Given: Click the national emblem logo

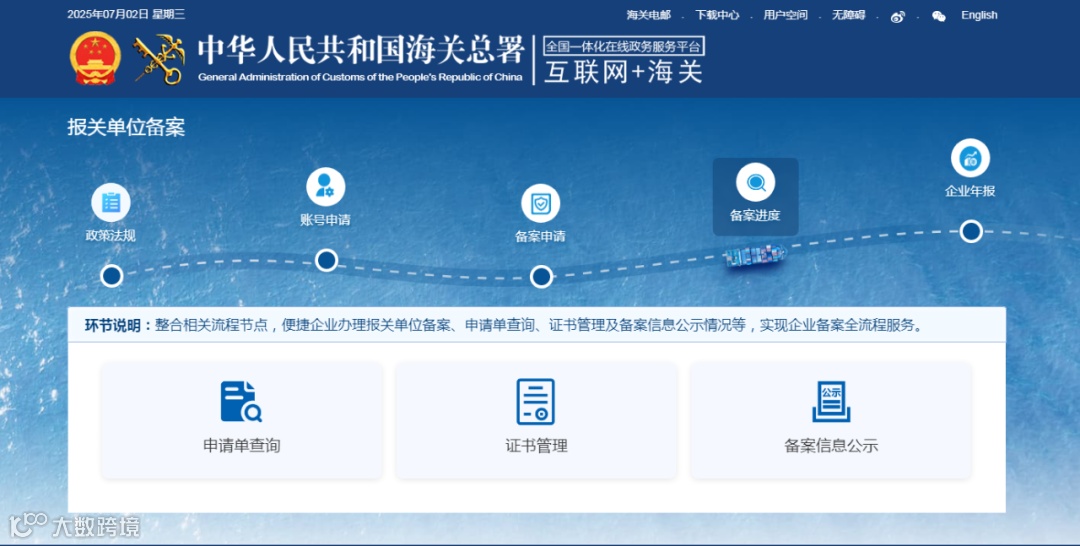Looking at the screenshot, I should pyautogui.click(x=96, y=59).
